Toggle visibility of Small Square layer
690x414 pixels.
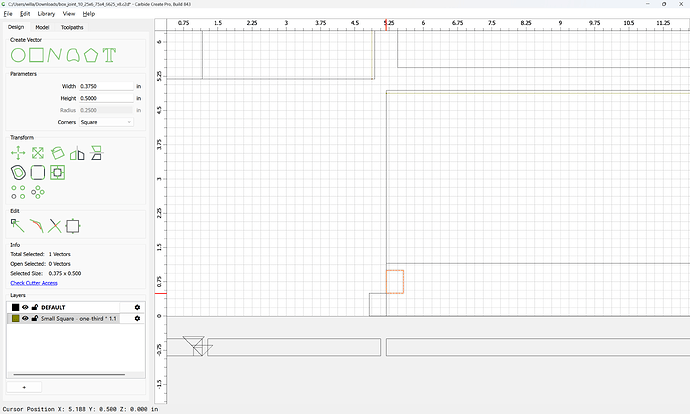point(26,318)
